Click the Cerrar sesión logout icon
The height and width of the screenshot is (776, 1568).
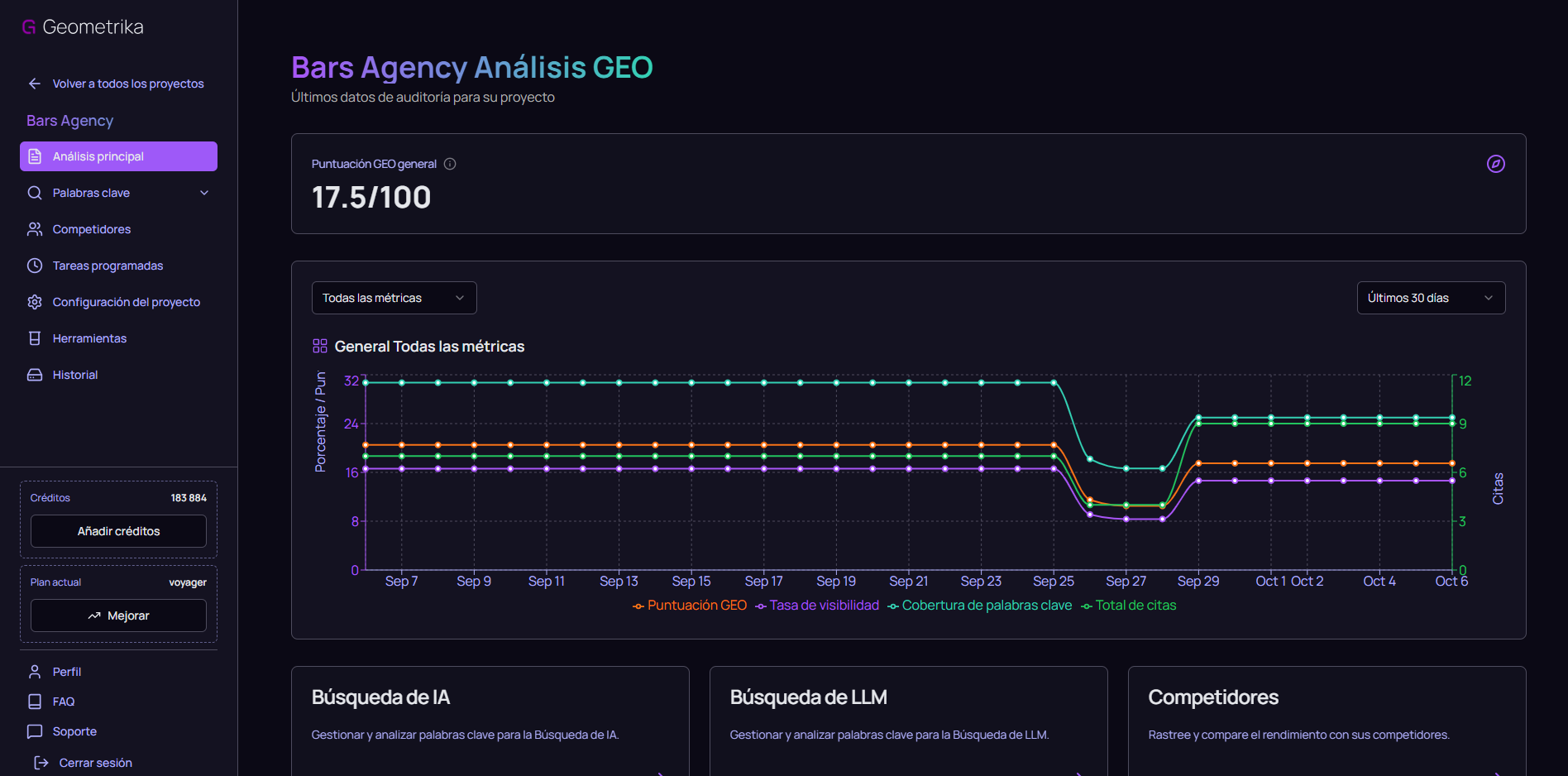41,763
